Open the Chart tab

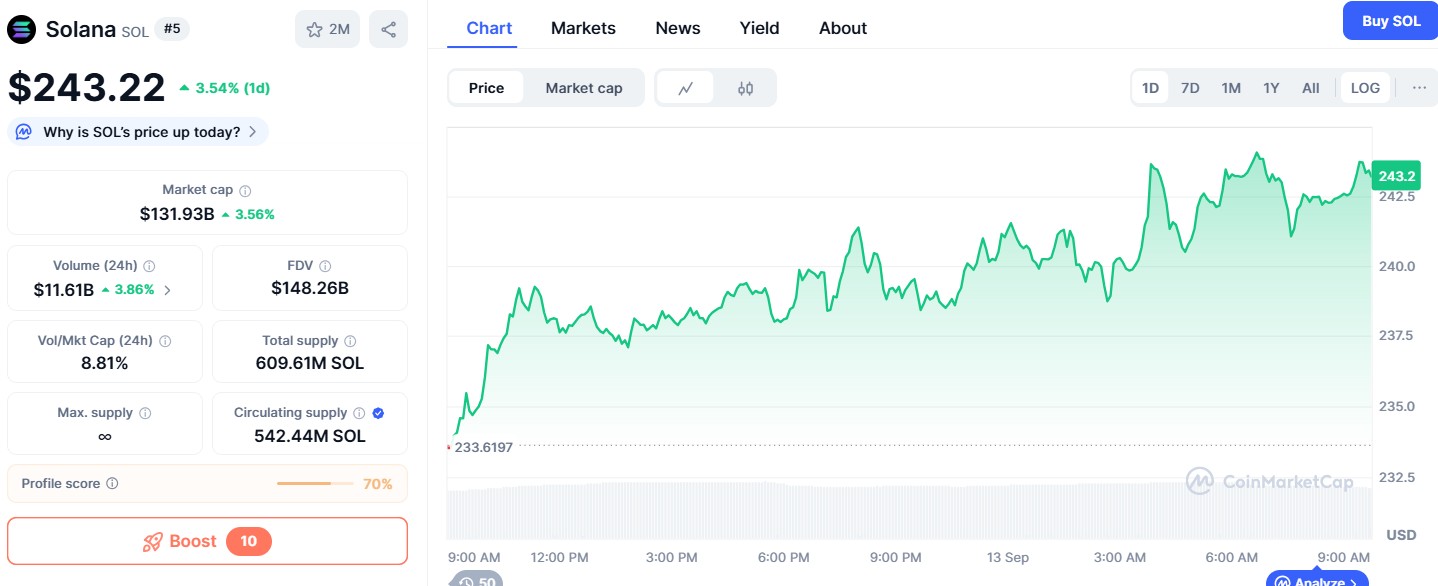(x=489, y=28)
